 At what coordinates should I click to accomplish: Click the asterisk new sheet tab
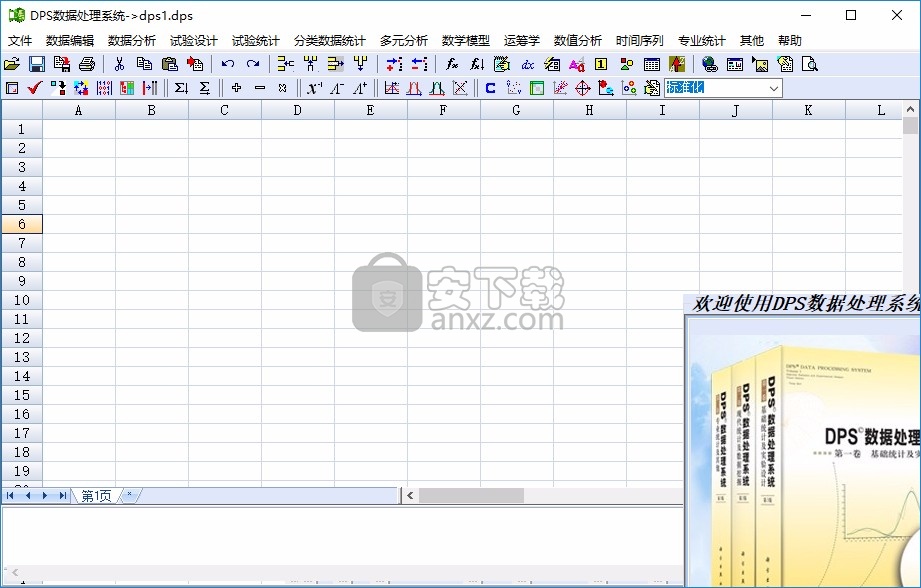click(130, 495)
